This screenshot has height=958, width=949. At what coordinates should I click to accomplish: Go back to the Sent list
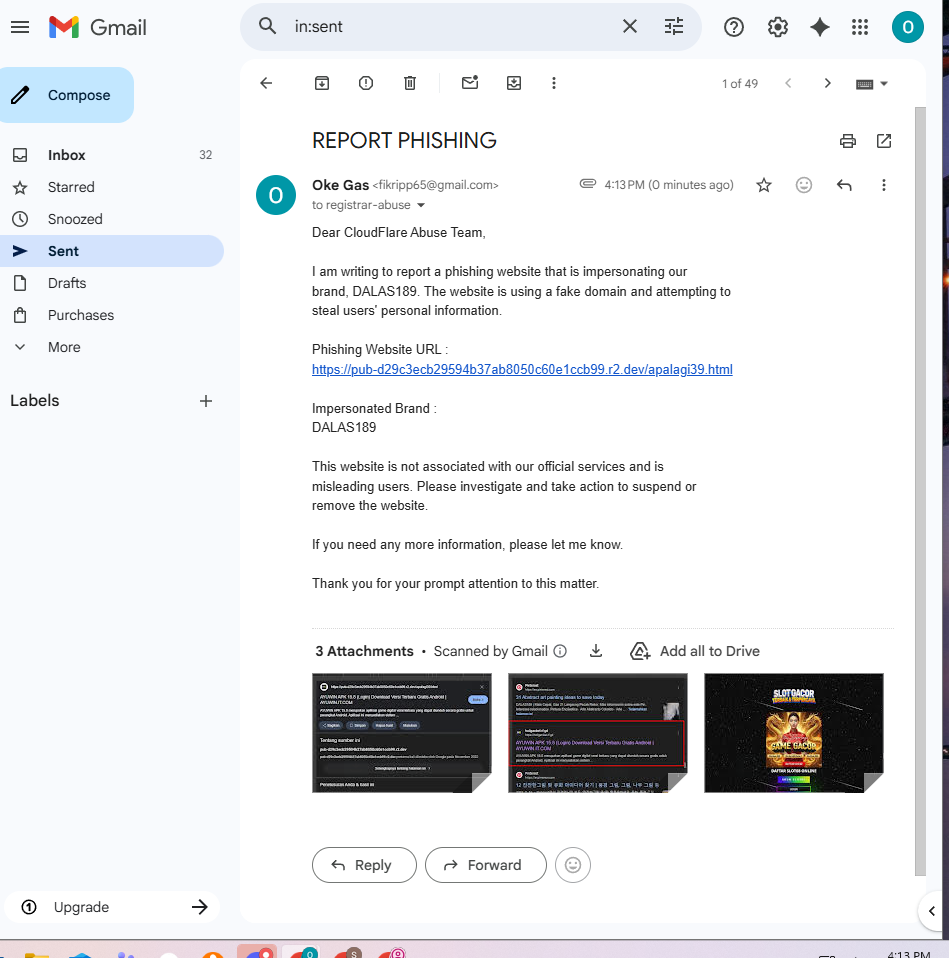266,83
